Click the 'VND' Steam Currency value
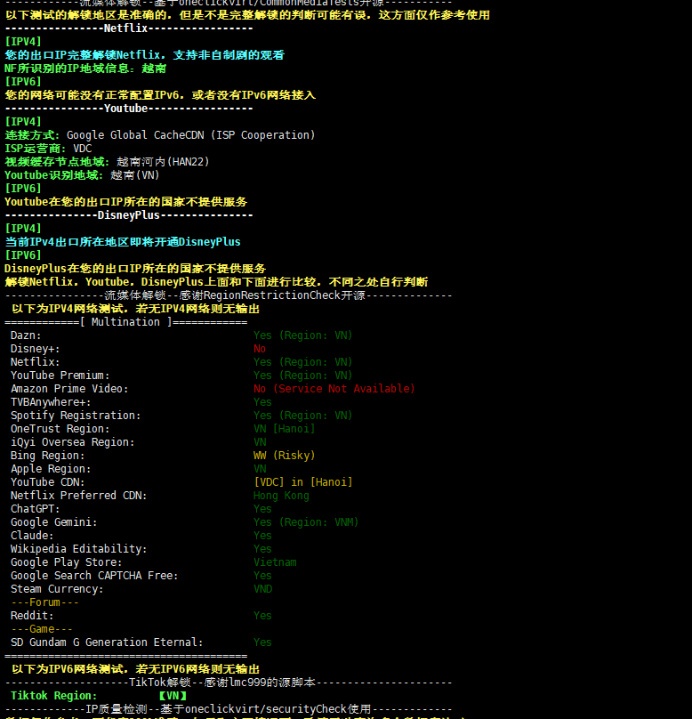This screenshot has width=693, height=719. 263,589
